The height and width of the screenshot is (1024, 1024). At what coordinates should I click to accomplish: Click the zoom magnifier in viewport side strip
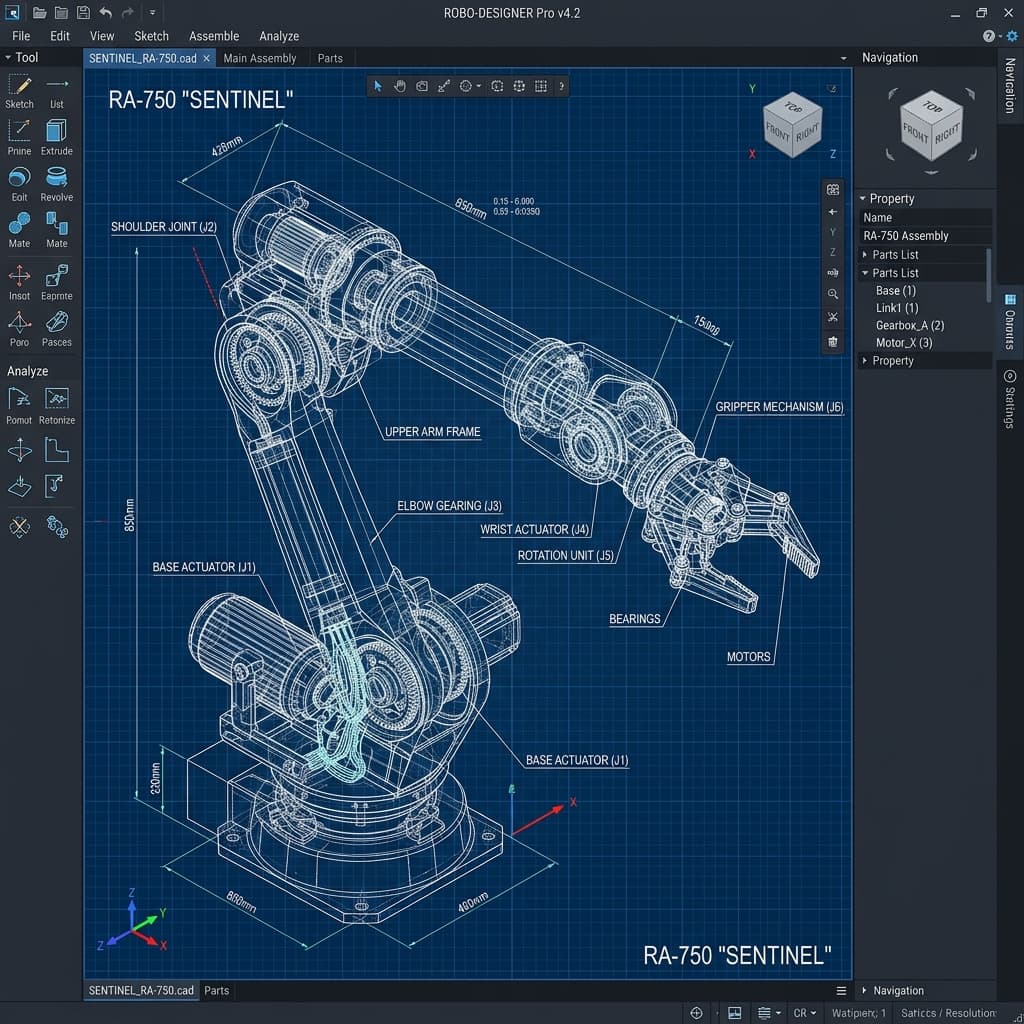pyautogui.click(x=833, y=294)
